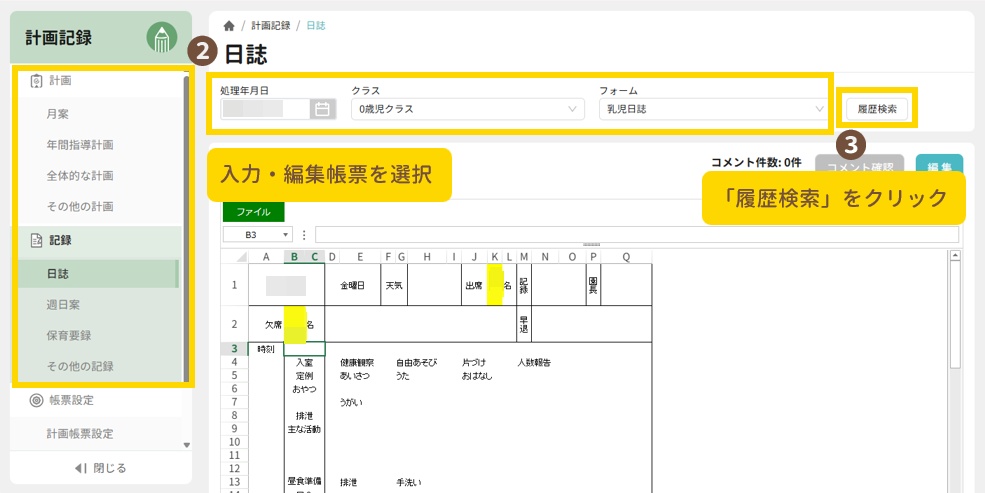Click the formula bar options dots icon
Image resolution: width=985 pixels, height=493 pixels.
pyautogui.click(x=304, y=235)
